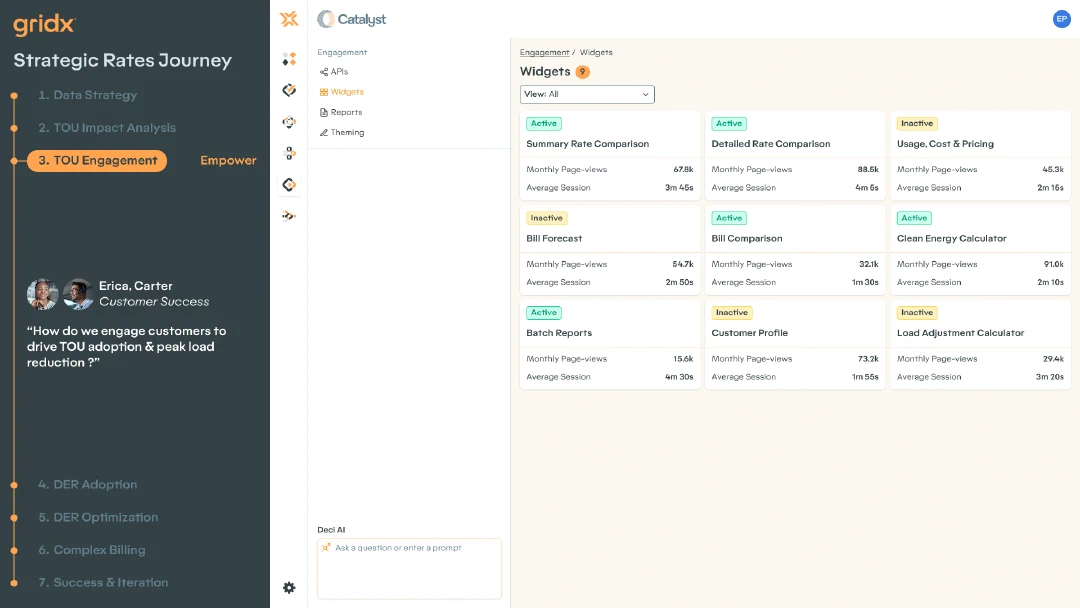This screenshot has width=1080, height=608.
Task: Open Detailed Rate Comparison widget card
Action: coord(795,156)
